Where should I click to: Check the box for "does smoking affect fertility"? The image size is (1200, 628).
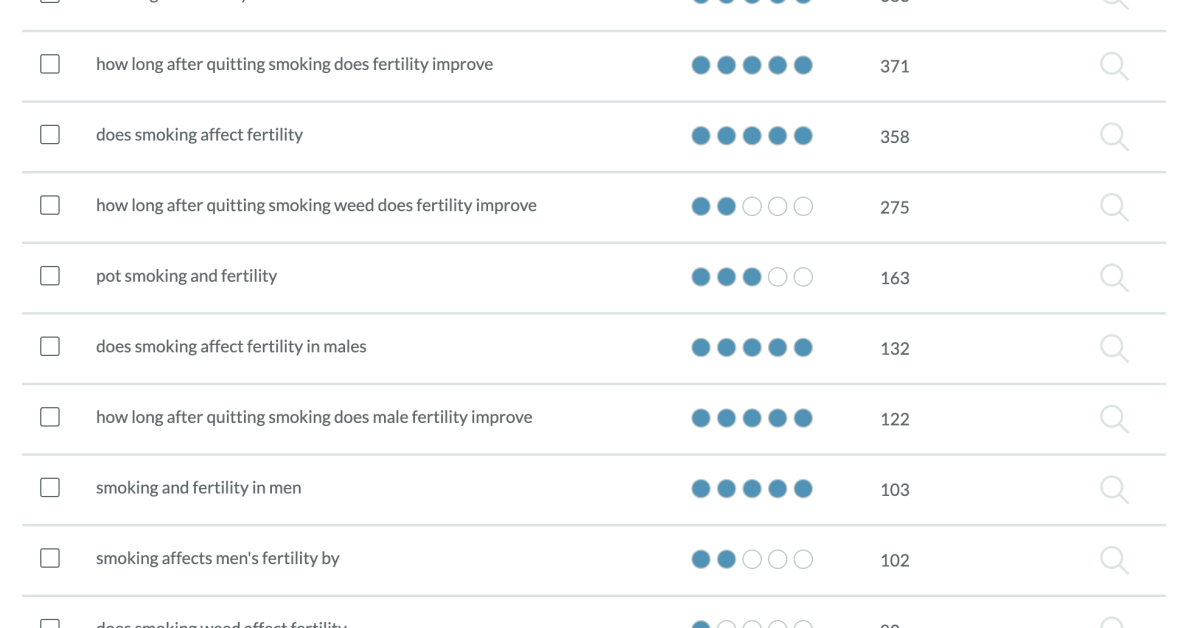click(49, 133)
